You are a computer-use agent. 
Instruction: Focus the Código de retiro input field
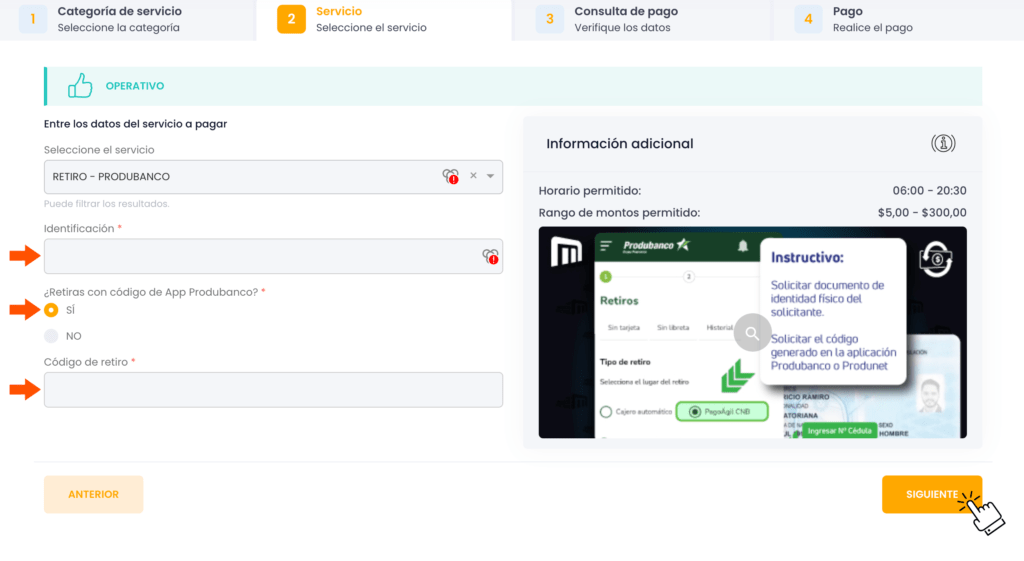coord(273,390)
